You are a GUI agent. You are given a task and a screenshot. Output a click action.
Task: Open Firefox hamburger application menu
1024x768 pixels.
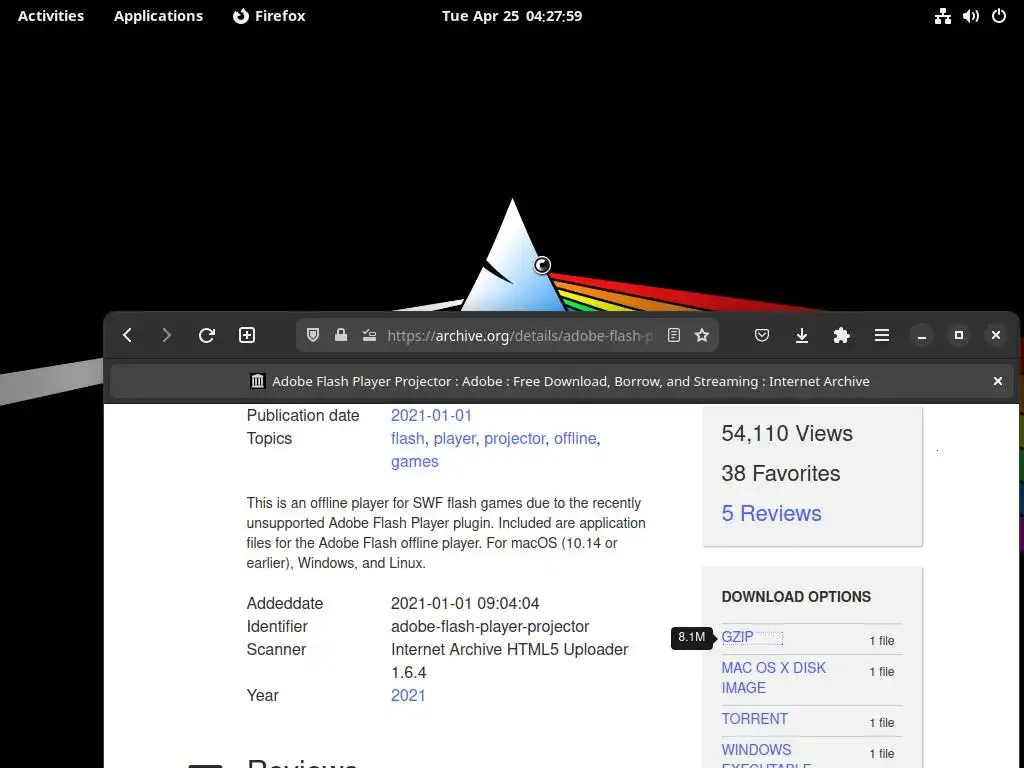(882, 336)
